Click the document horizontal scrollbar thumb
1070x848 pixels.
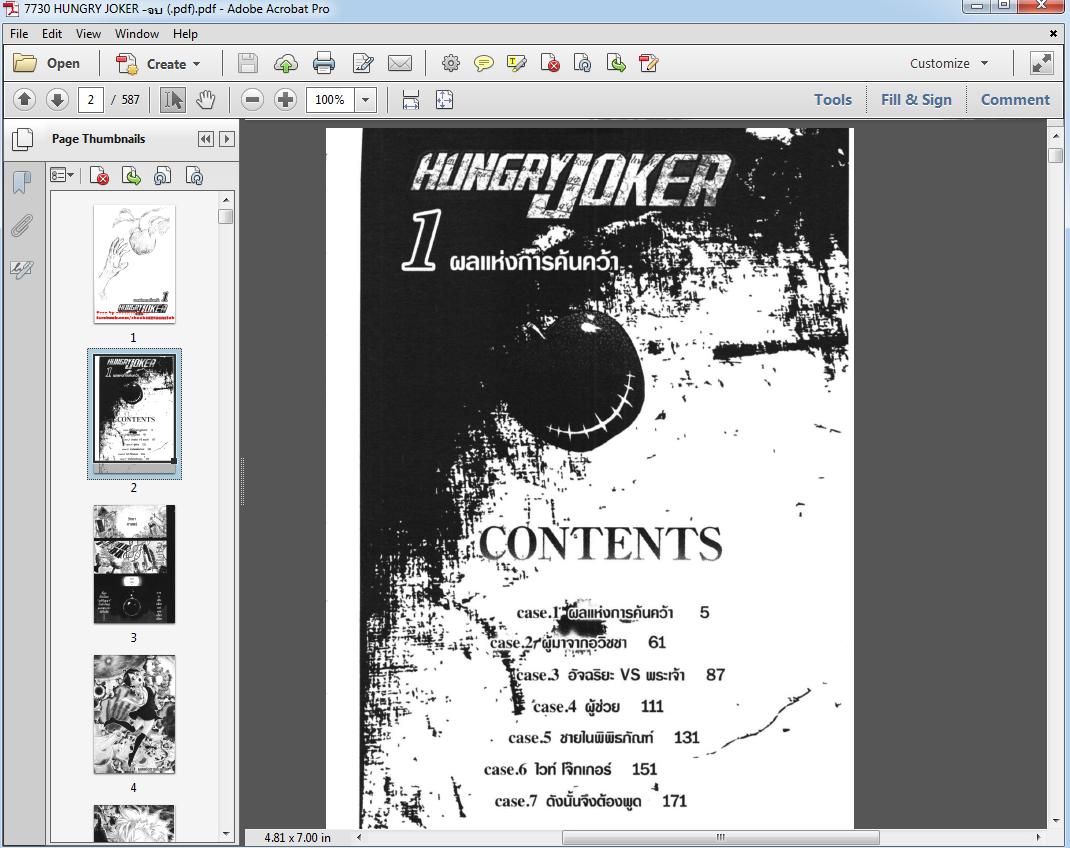click(x=721, y=837)
